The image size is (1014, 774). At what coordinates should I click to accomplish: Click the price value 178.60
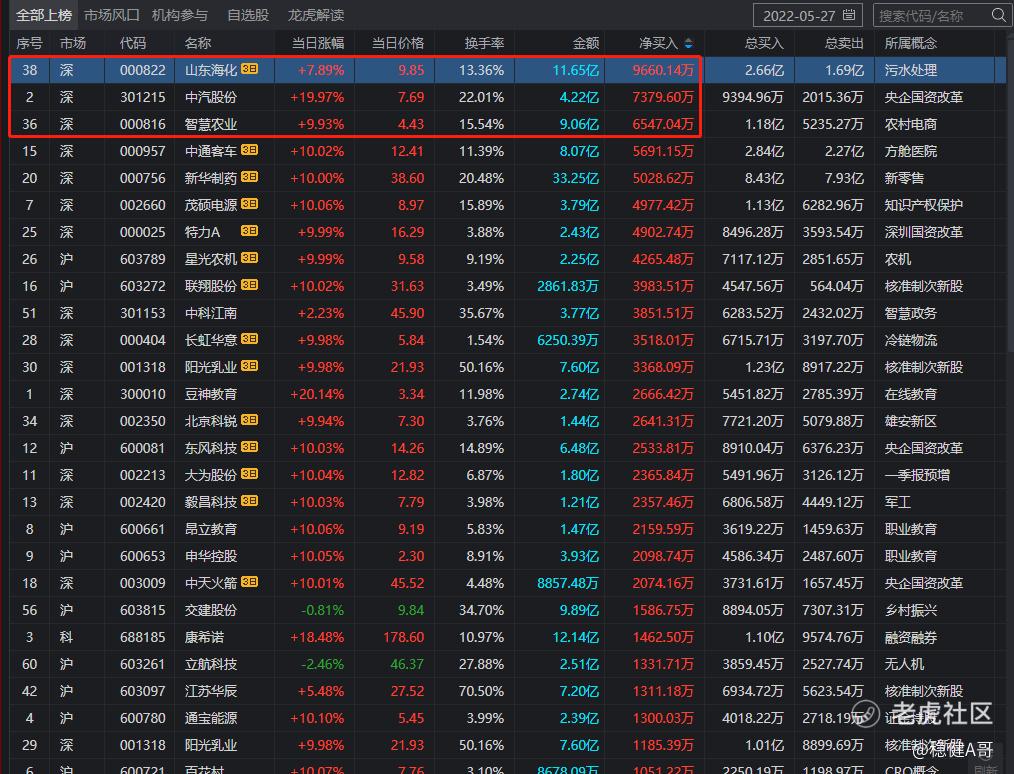click(404, 638)
